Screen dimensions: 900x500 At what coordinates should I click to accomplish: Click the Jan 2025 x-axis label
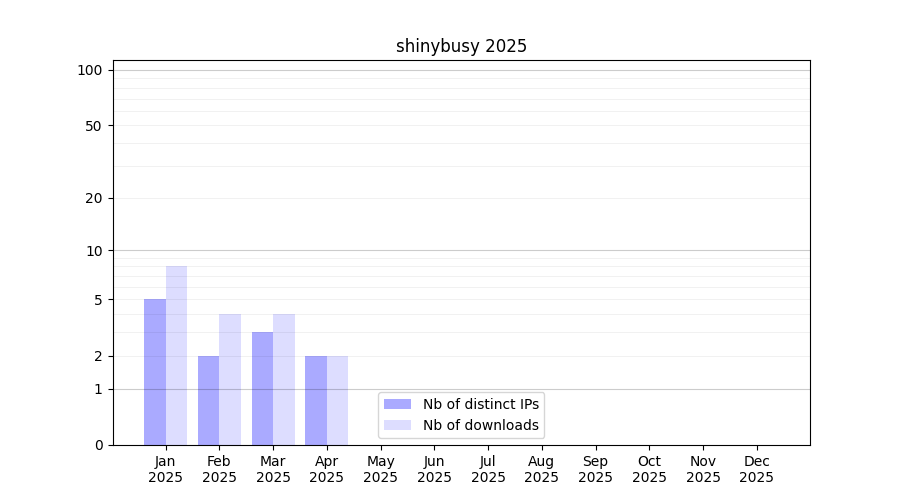coord(165,469)
